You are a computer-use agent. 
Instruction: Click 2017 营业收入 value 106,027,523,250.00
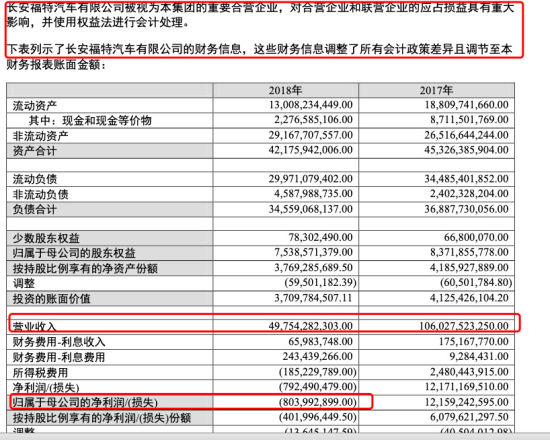tap(463, 326)
